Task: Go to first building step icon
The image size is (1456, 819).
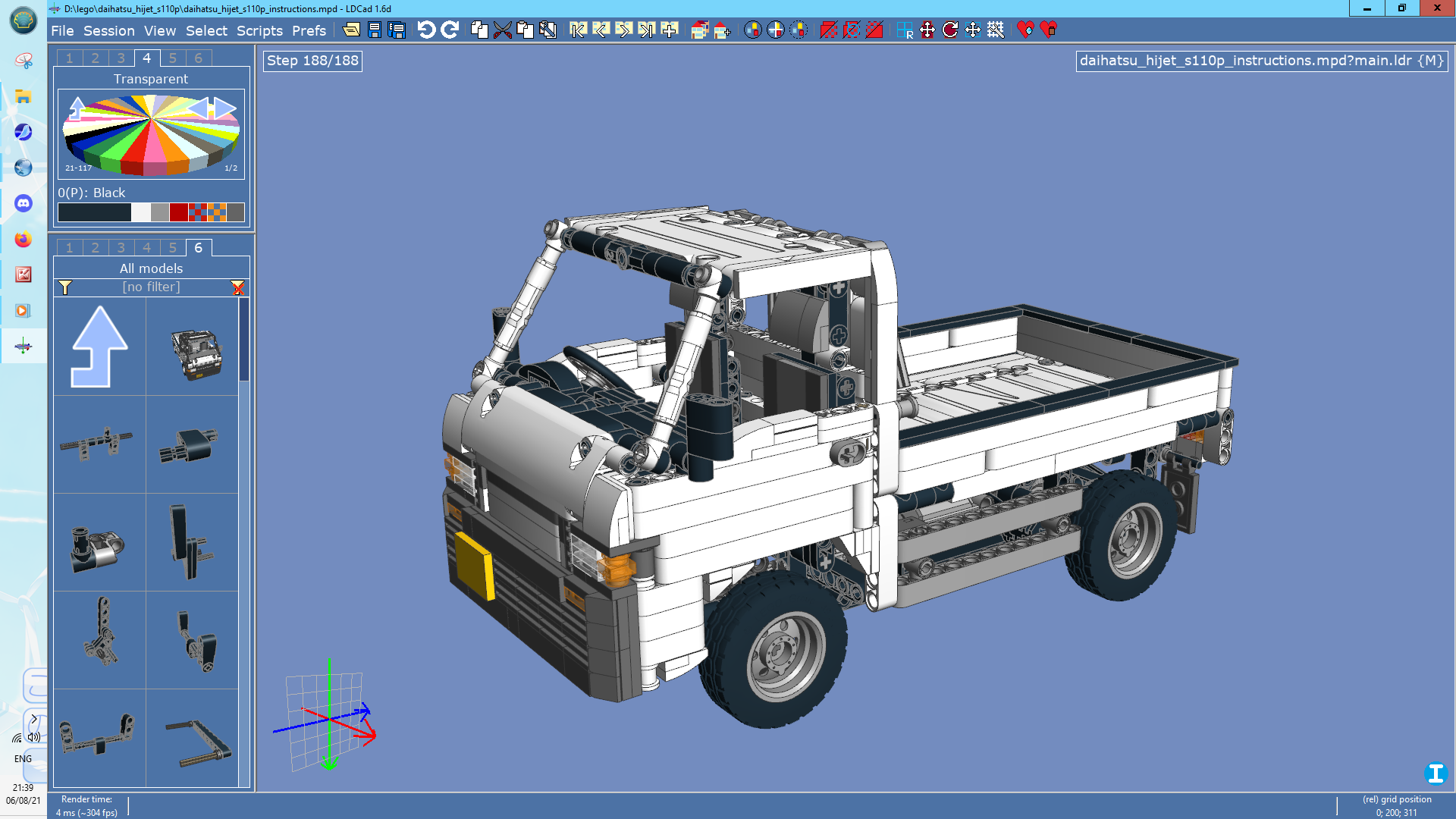Action: pyautogui.click(x=578, y=30)
